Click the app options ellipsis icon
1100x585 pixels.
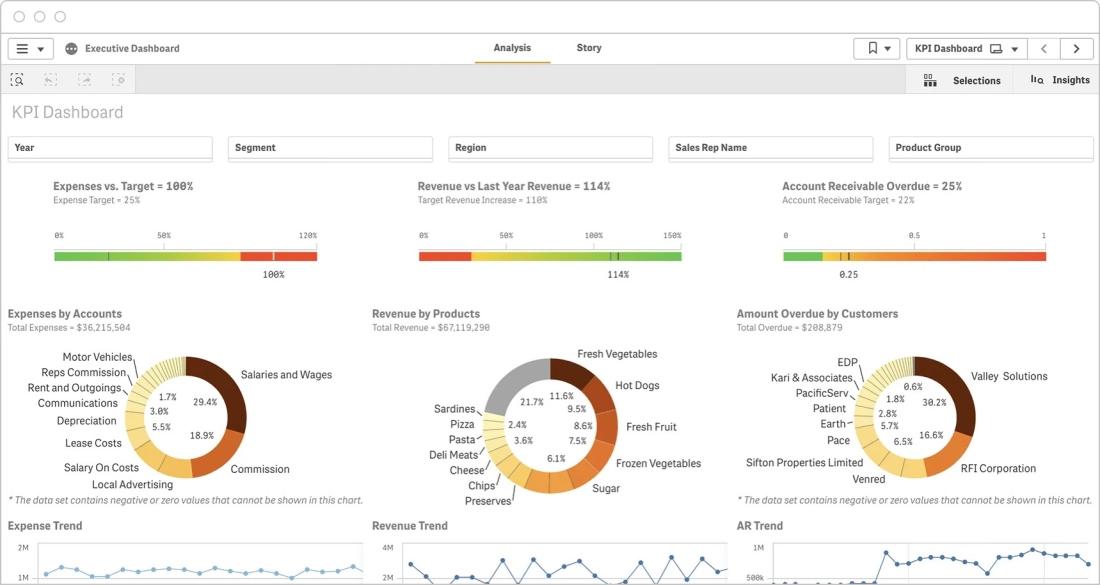click(71, 48)
